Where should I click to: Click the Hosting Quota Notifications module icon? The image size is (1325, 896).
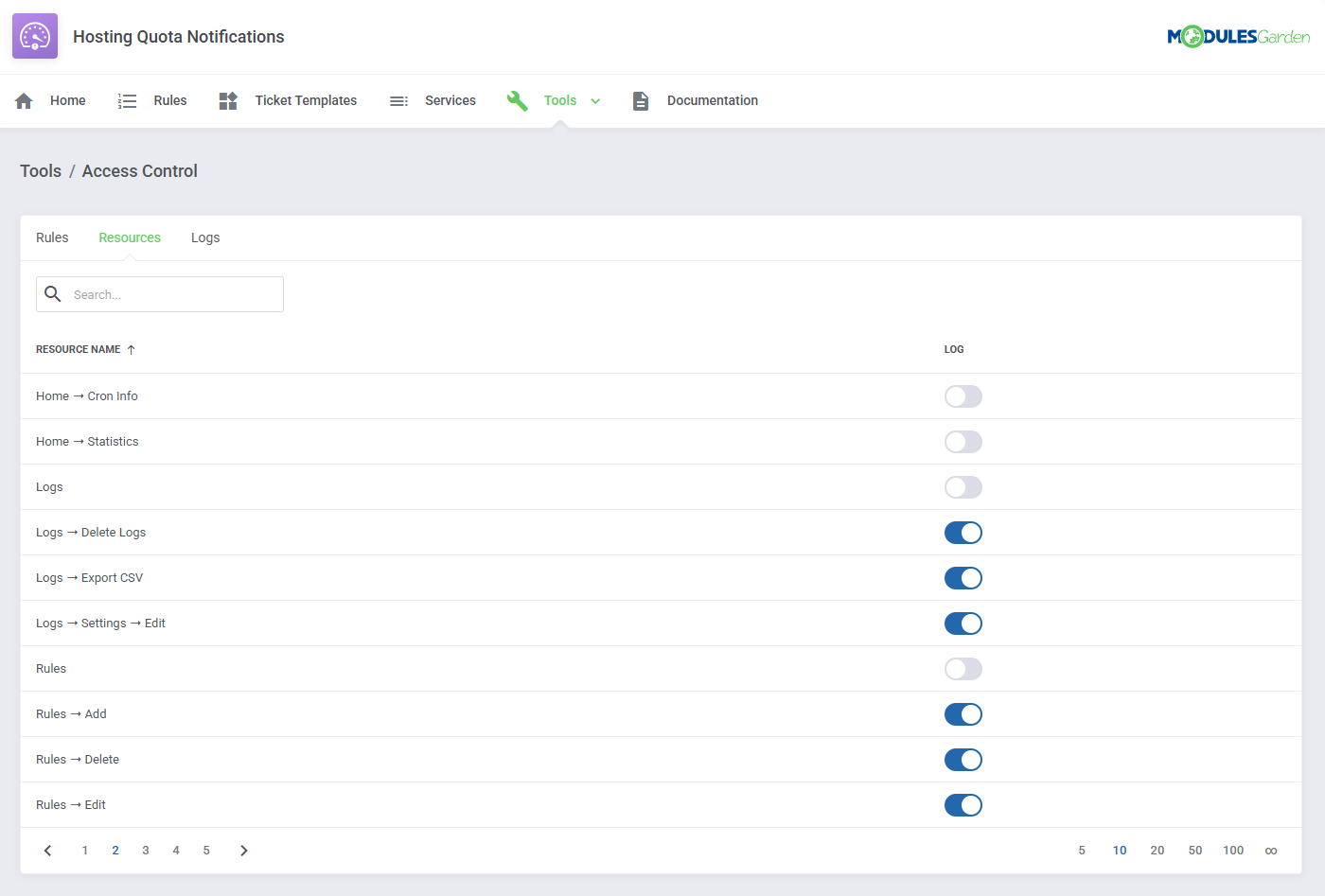(34, 35)
